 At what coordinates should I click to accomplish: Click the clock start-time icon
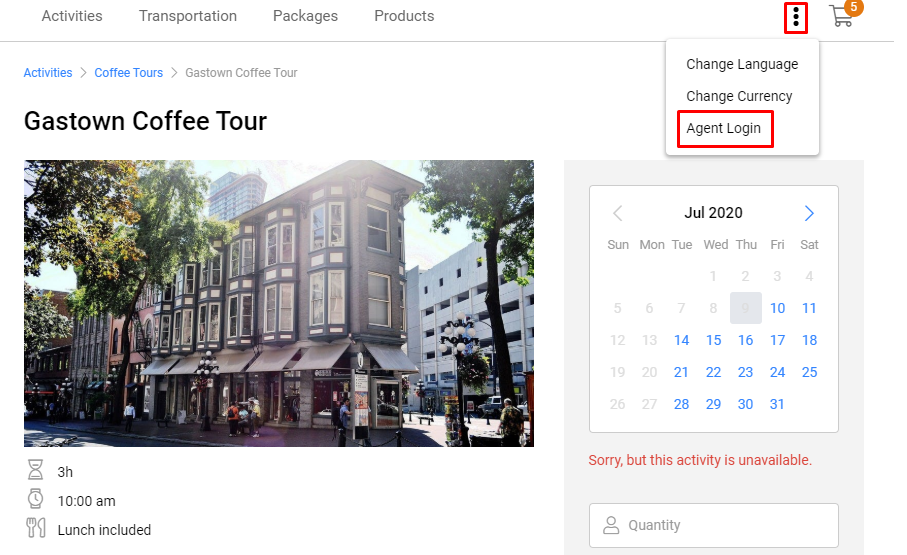coord(35,498)
